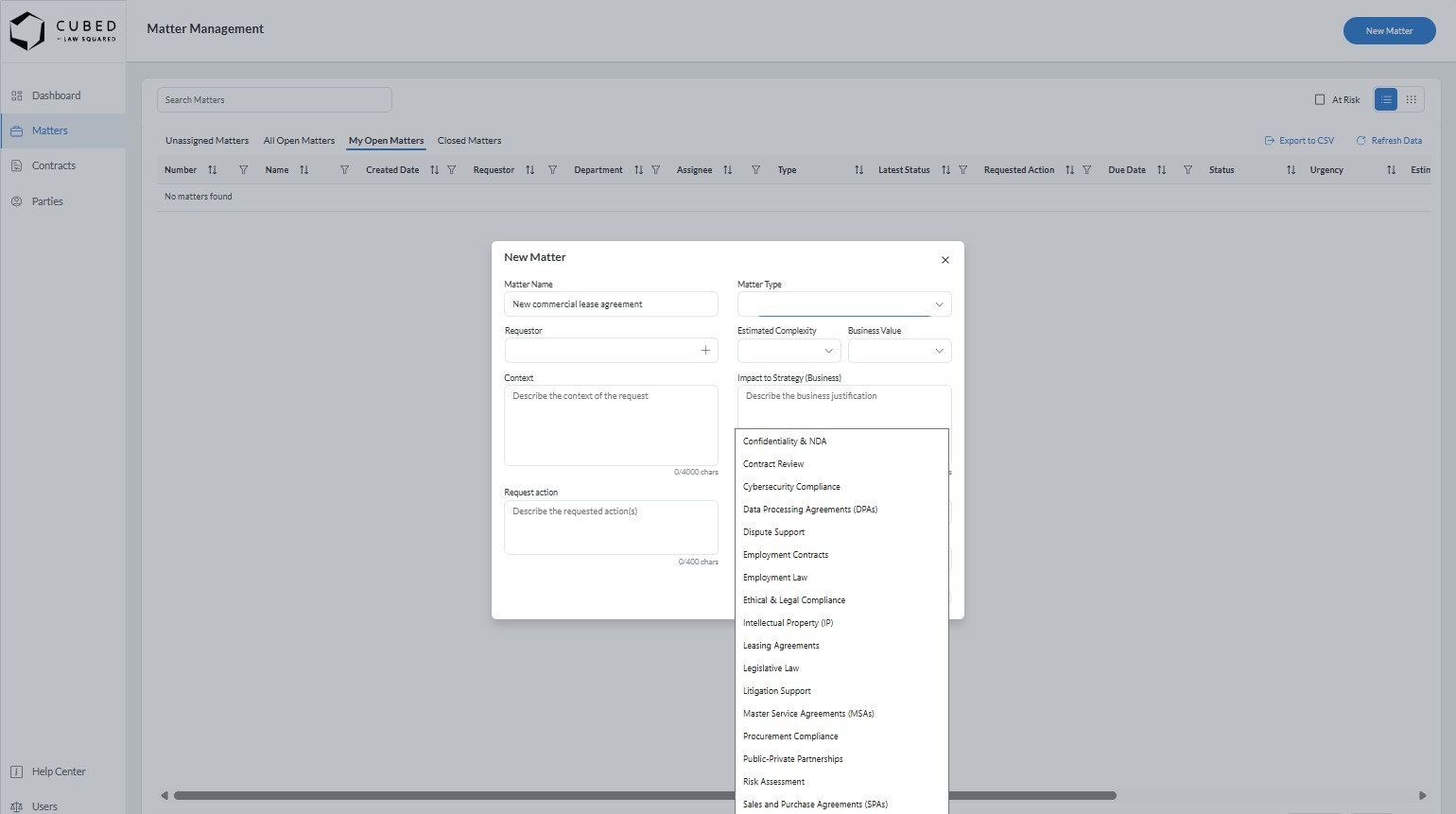The image size is (1456, 814).
Task: Sort matters by Number column
Action: click(x=213, y=170)
